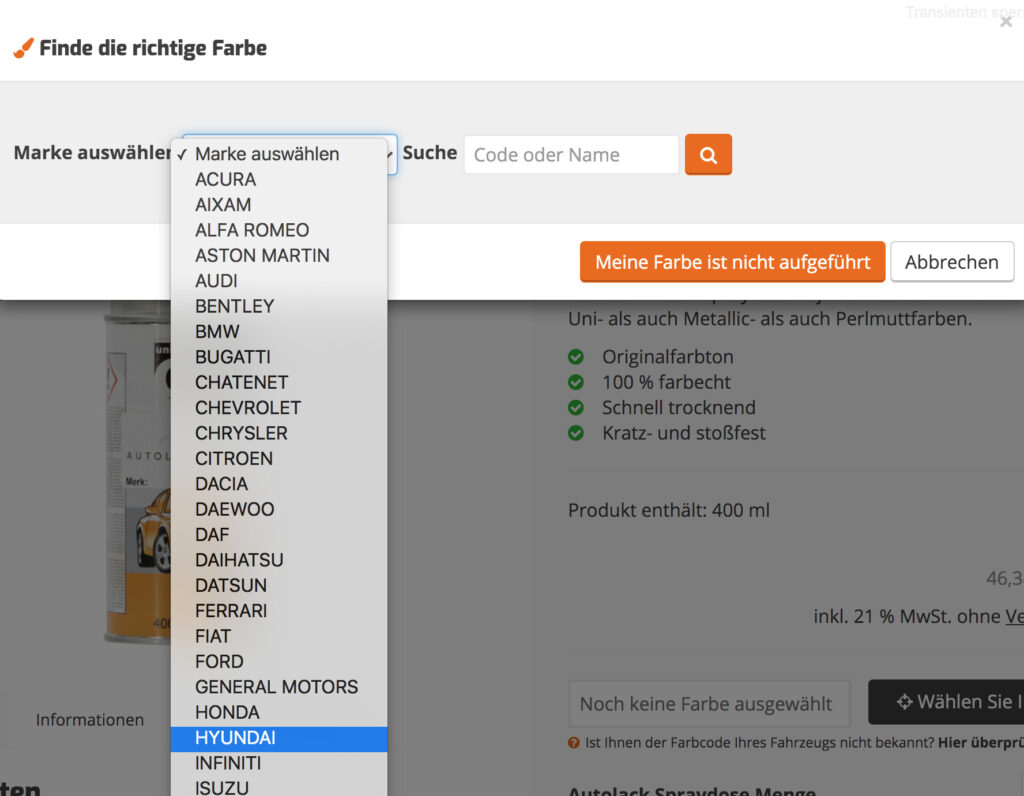
Task: Choose DAF from the dropdown
Action: pos(279,535)
